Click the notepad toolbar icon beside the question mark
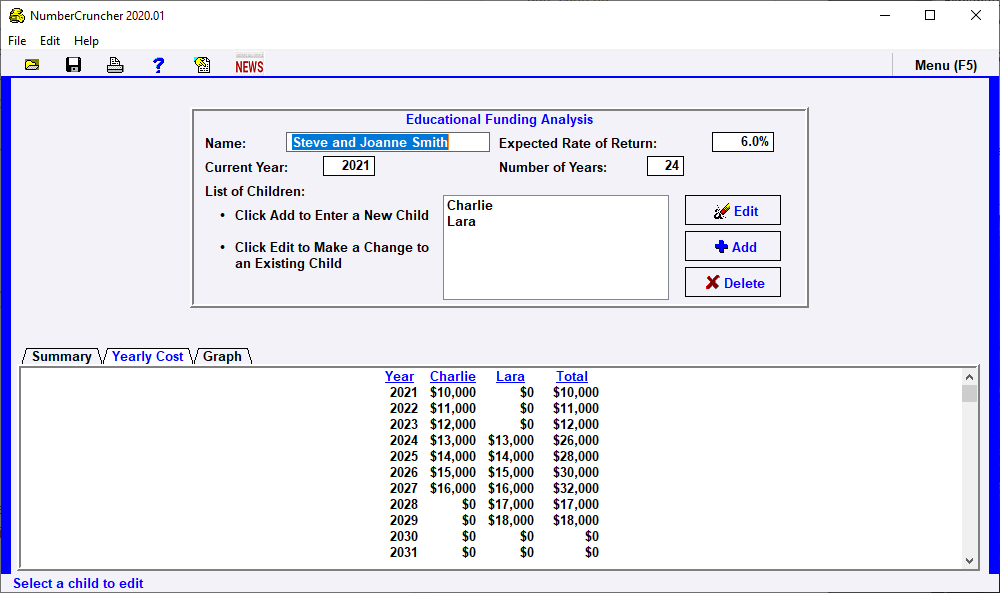This screenshot has width=1000, height=593. 202,65
